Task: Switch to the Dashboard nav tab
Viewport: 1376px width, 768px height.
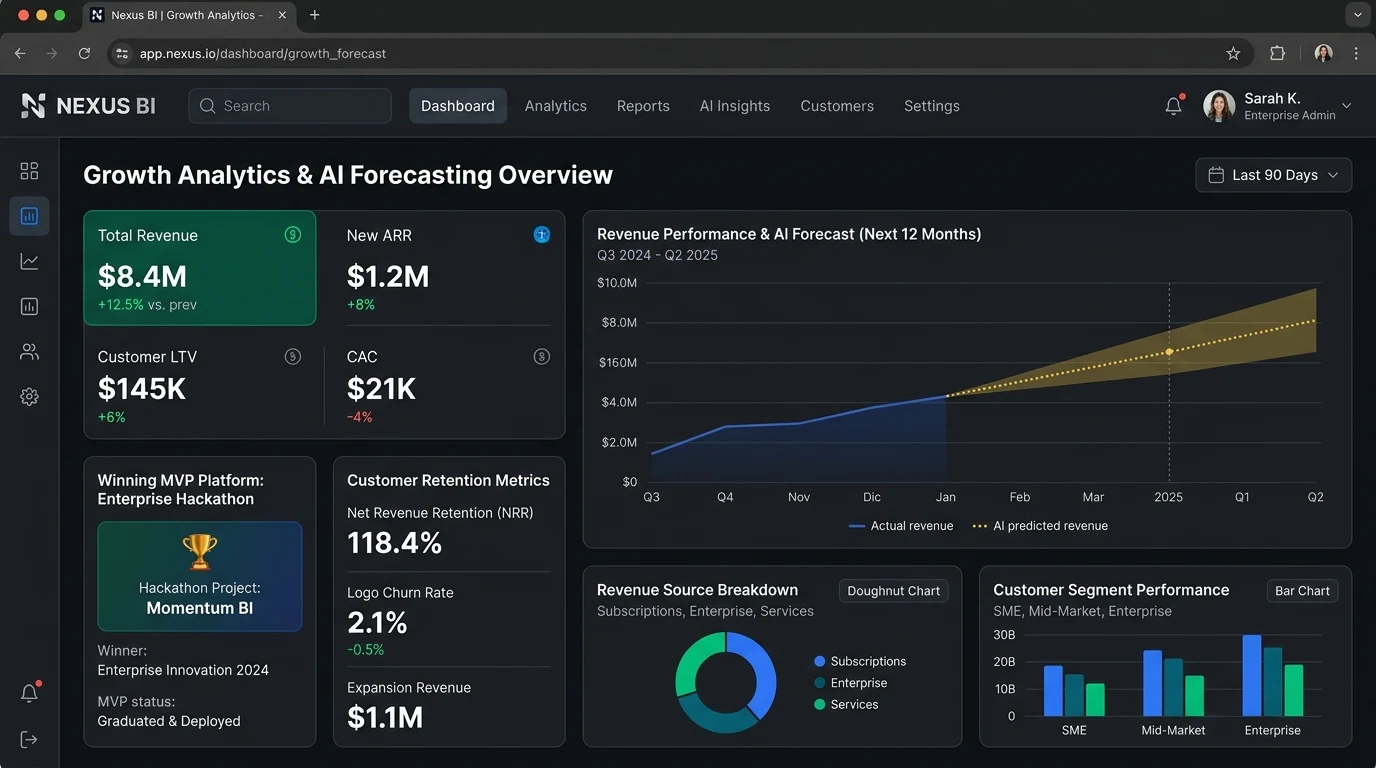Action: [458, 106]
